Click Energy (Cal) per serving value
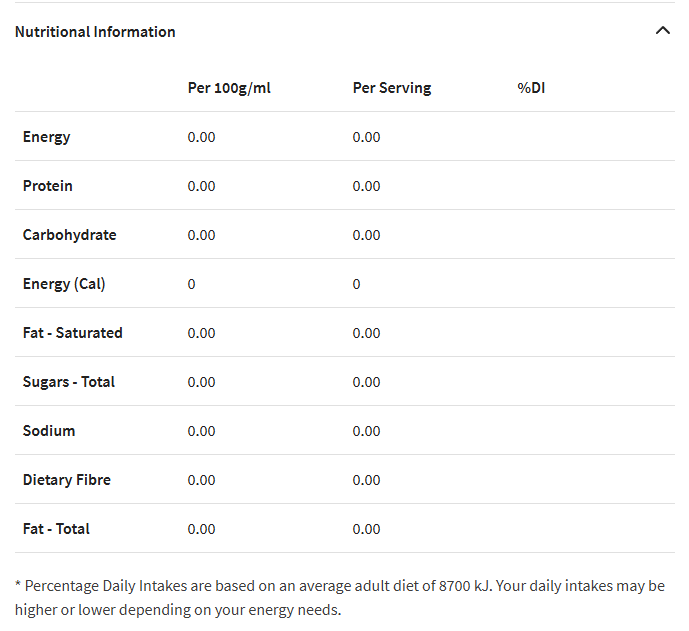Image resolution: width=689 pixels, height=631 pixels. tap(356, 284)
